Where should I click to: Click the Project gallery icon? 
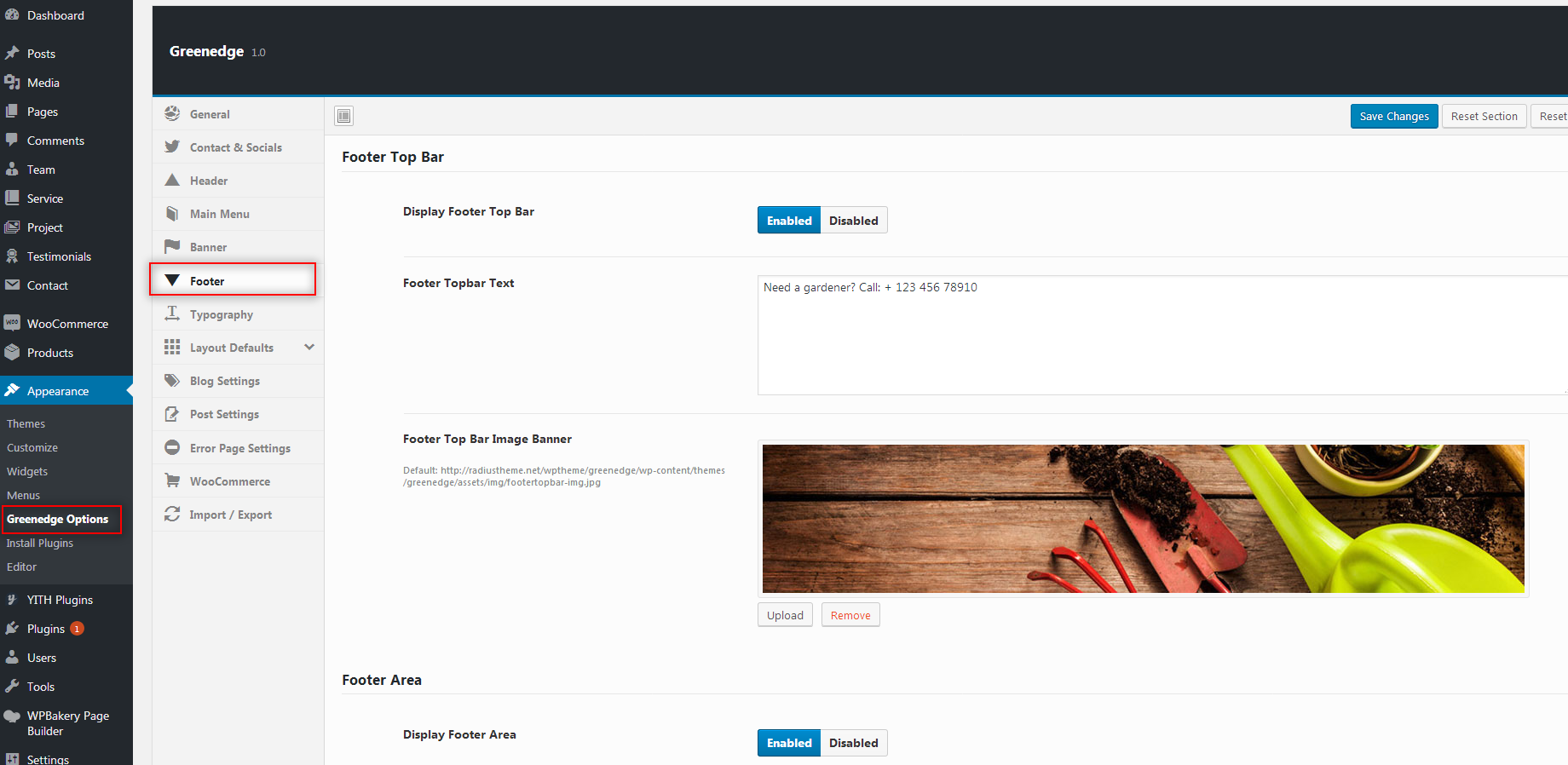pos(12,227)
